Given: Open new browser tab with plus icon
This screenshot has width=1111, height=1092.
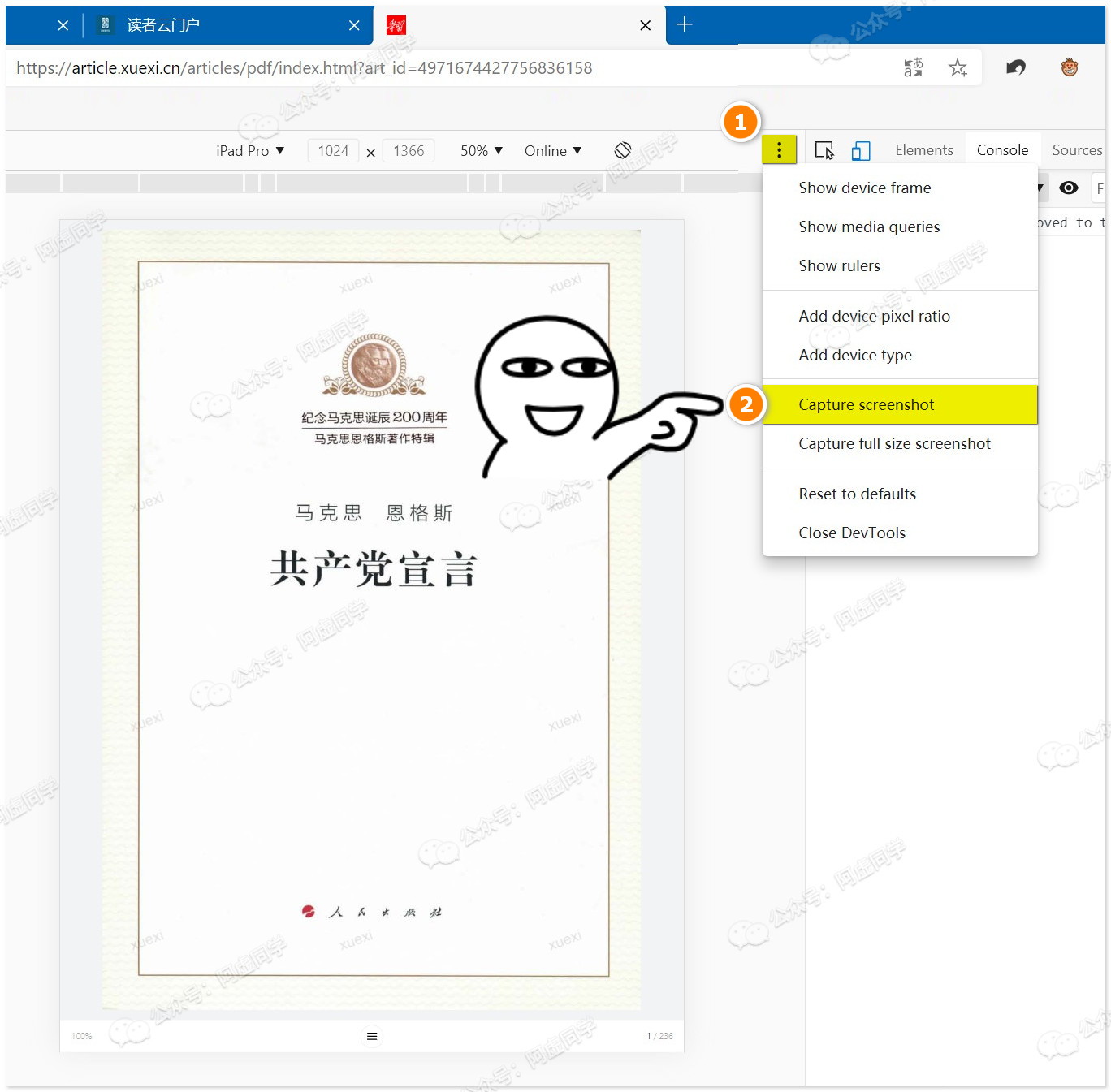Looking at the screenshot, I should (685, 25).
